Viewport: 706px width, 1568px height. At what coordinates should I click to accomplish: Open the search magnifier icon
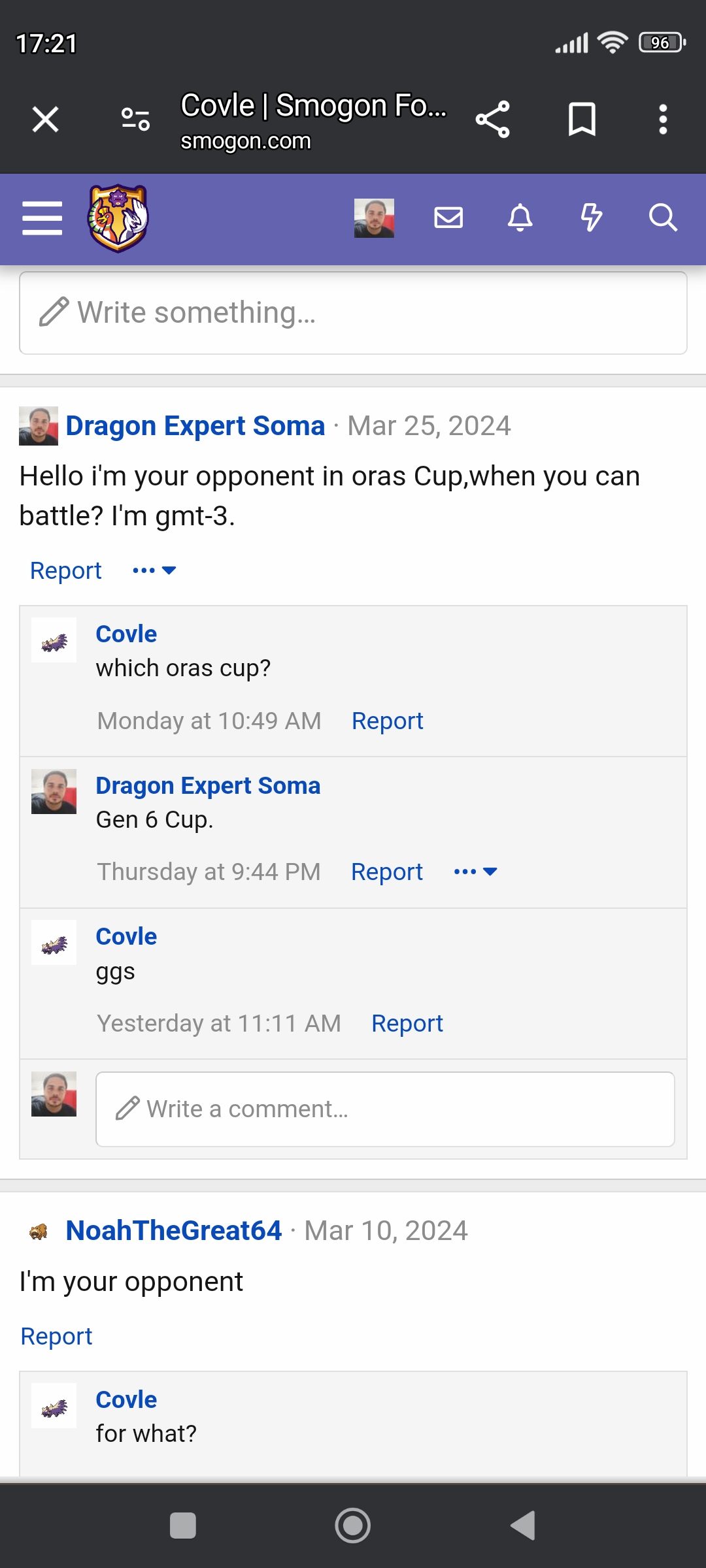click(x=664, y=218)
